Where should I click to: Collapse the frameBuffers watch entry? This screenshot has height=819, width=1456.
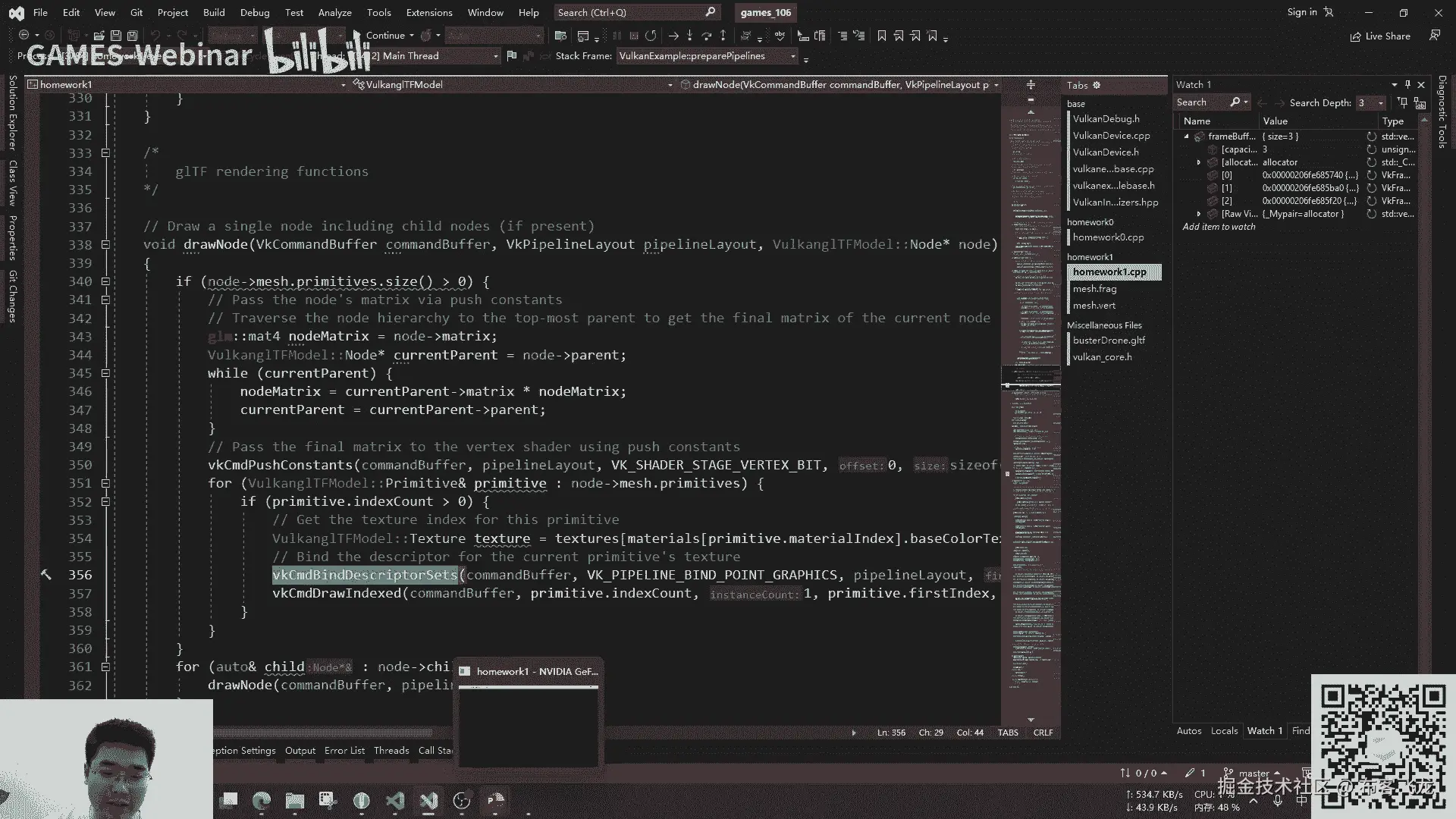1187,136
